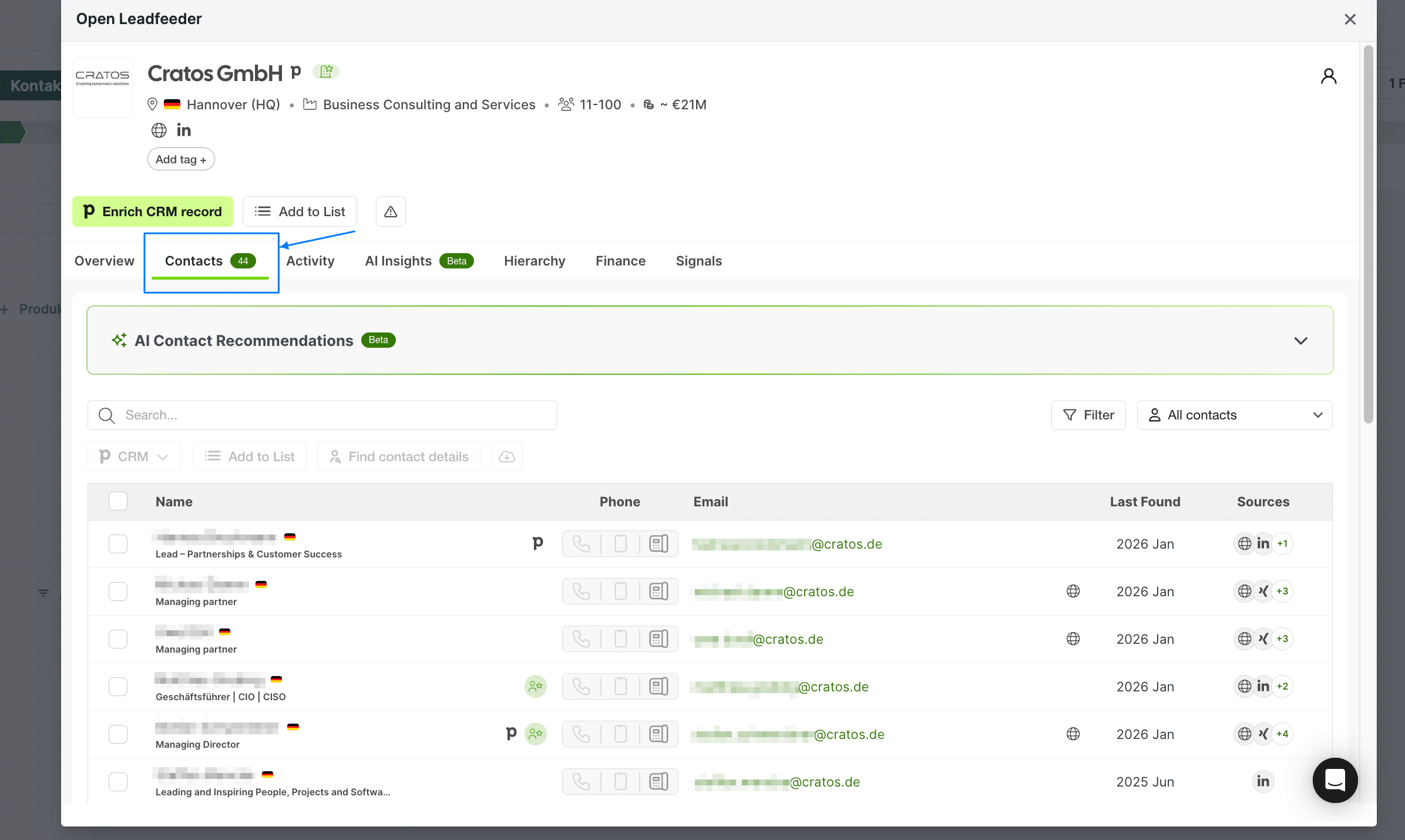Click Pipedrive icon on Lead – Partnerships row

click(x=537, y=543)
